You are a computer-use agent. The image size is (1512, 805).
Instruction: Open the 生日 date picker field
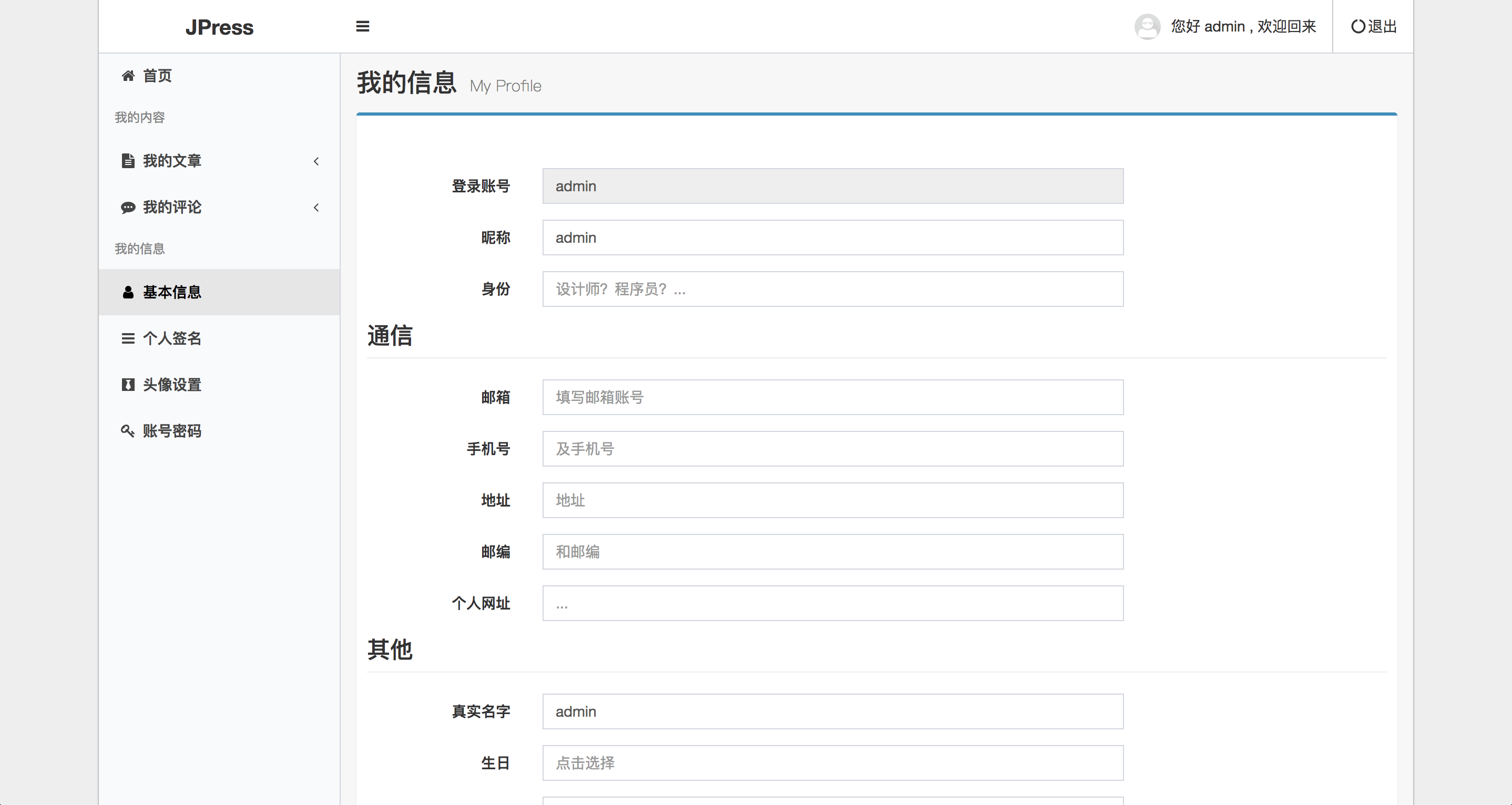832,763
